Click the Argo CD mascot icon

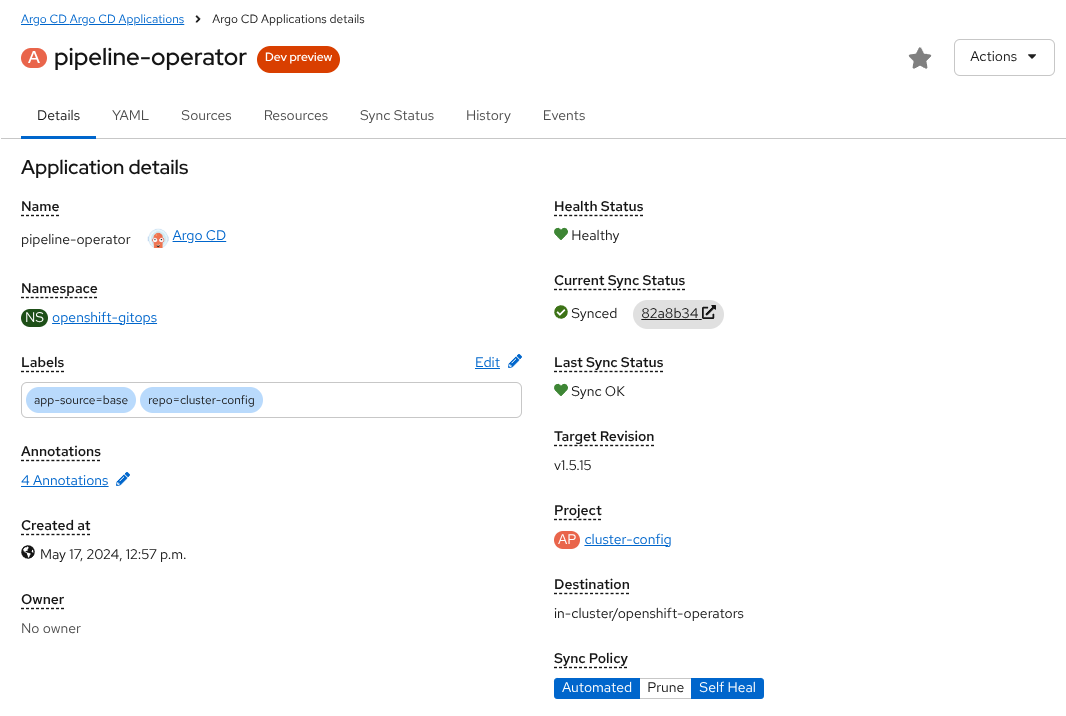point(157,238)
